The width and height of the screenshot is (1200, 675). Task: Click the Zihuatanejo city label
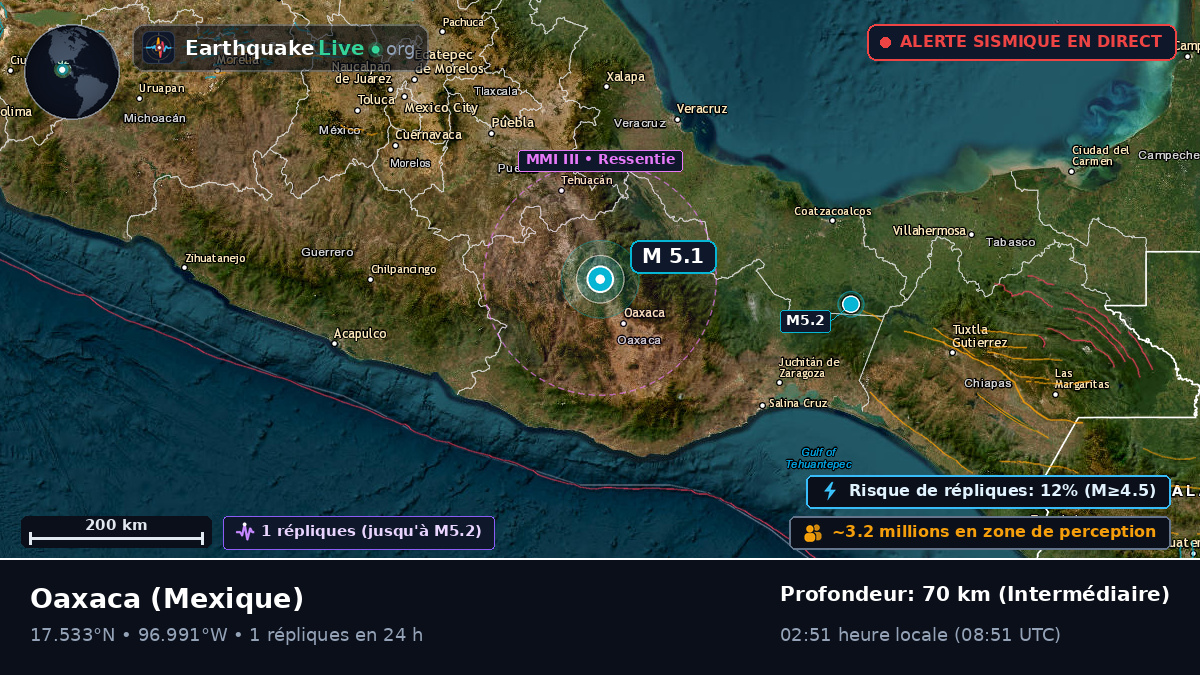215,258
